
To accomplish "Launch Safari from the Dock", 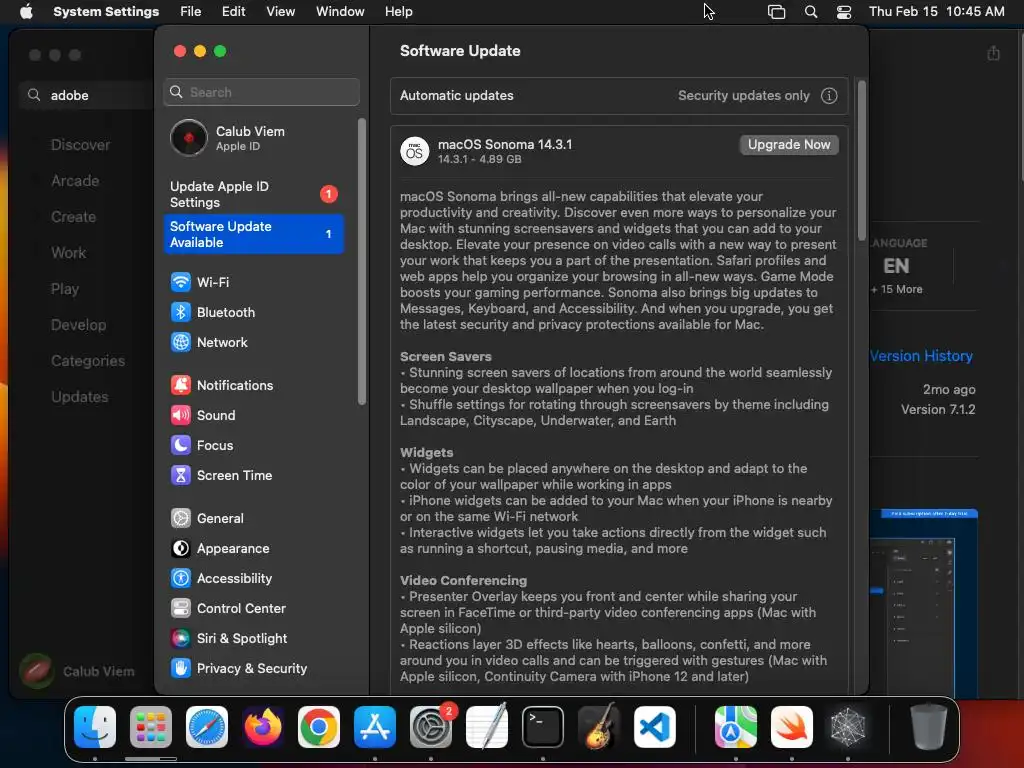I will tap(207, 727).
